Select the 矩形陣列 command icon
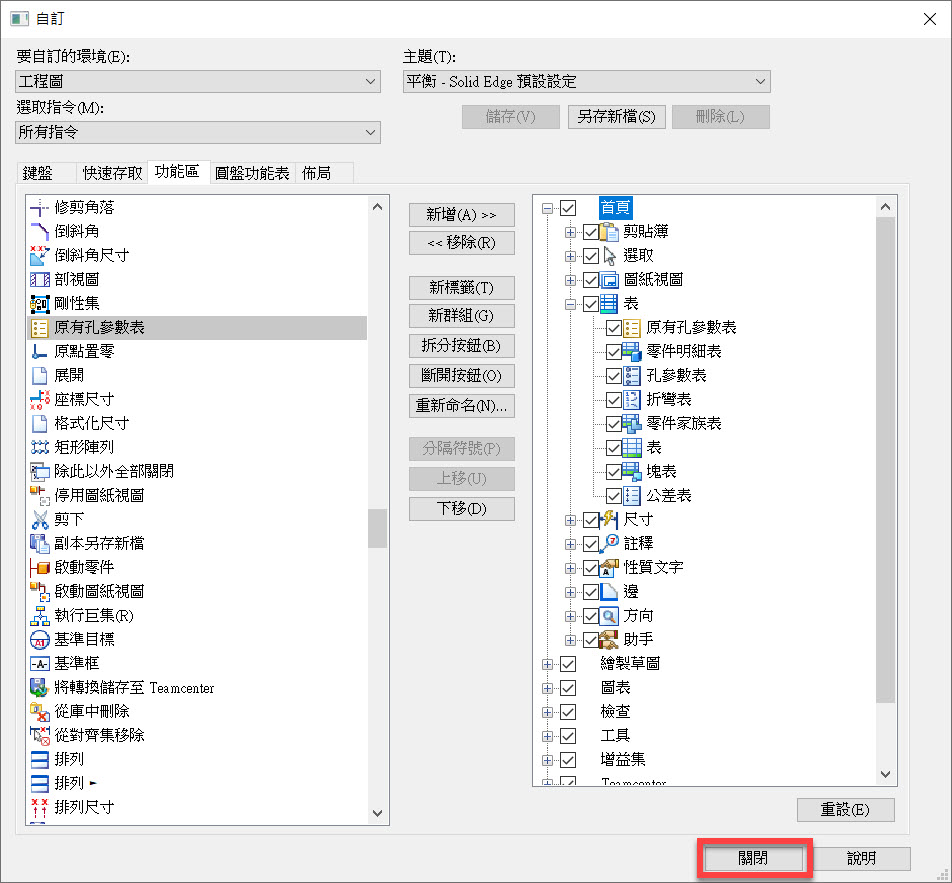Screen dimensions: 952x883 click(x=40, y=447)
